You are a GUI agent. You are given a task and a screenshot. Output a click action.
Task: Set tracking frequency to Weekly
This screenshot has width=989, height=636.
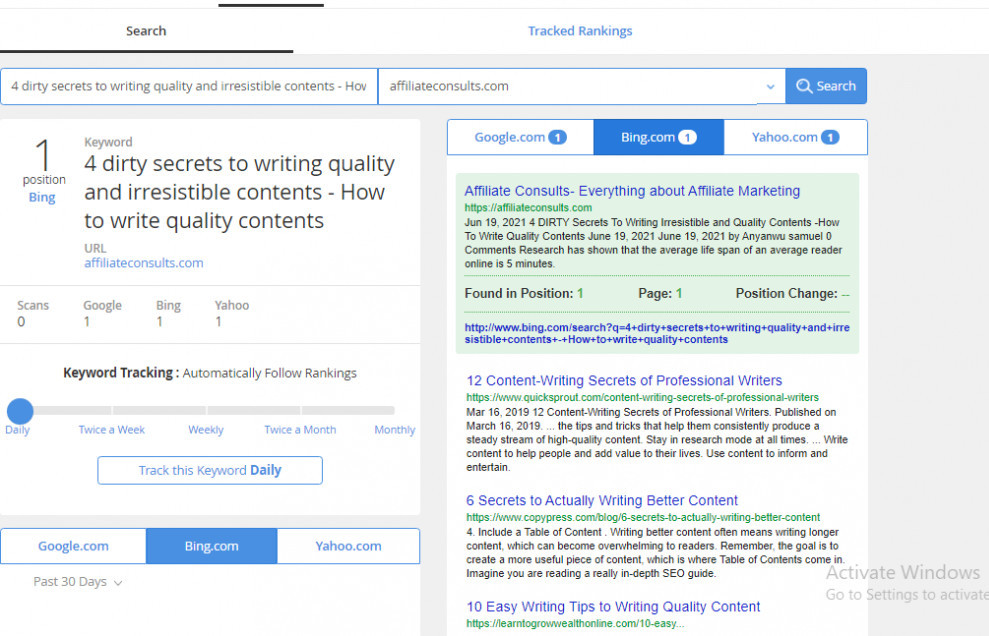point(206,430)
